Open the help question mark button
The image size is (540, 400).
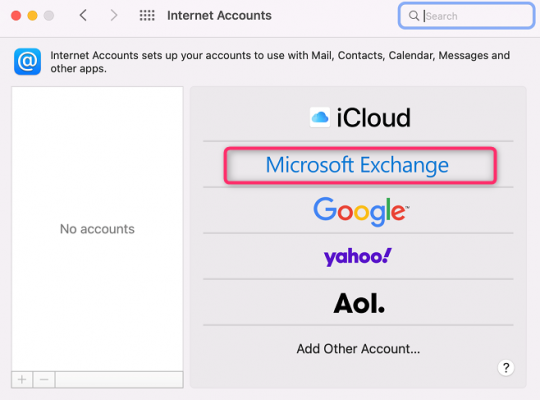(506, 368)
